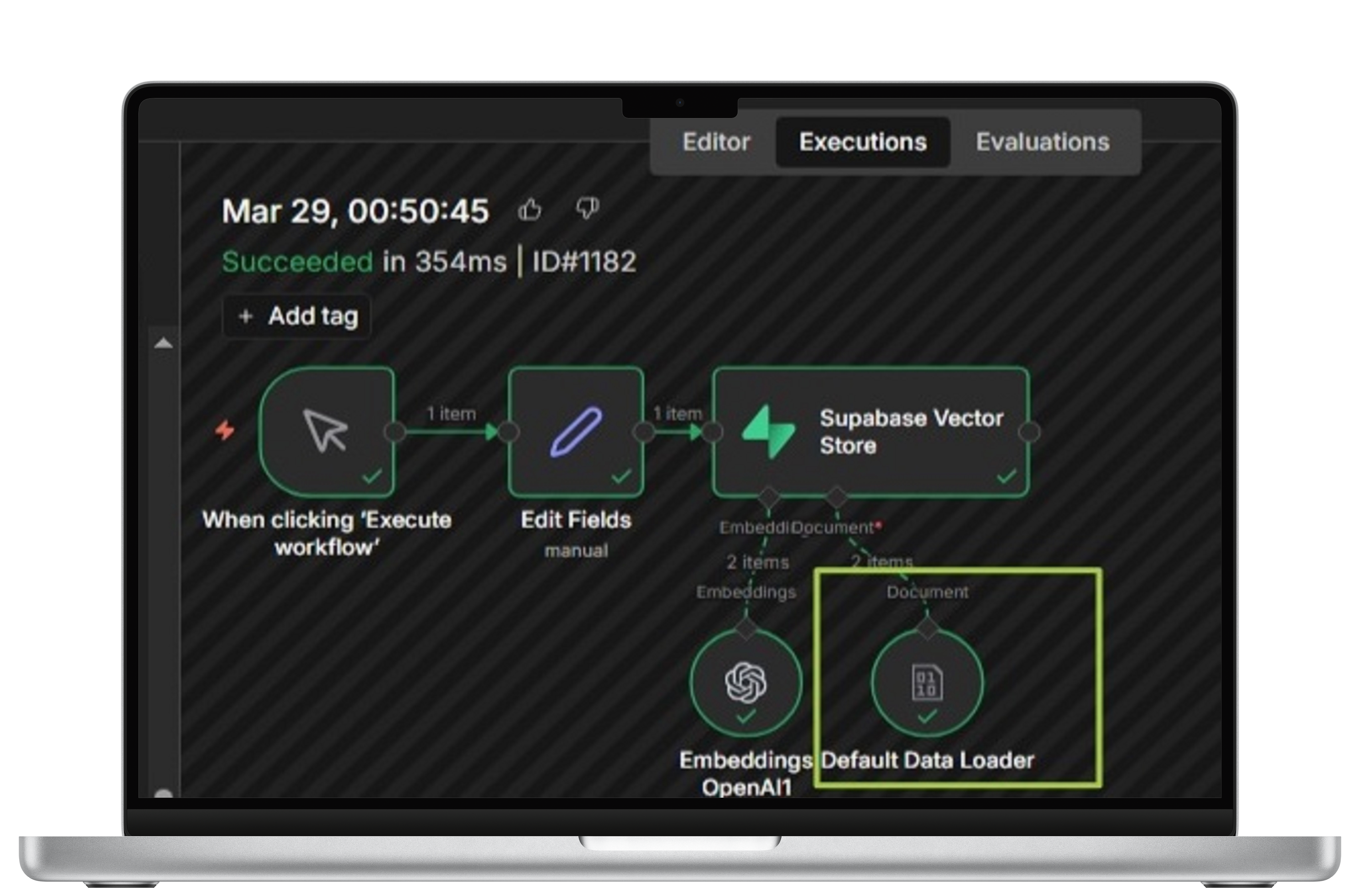
Task: Click the Embedding diamond connector on Supabase node
Action: click(x=769, y=497)
